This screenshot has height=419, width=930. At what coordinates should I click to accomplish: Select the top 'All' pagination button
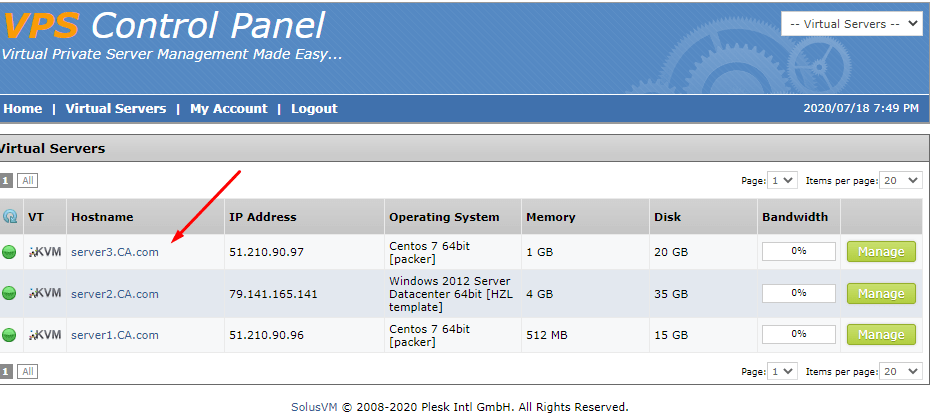27,180
